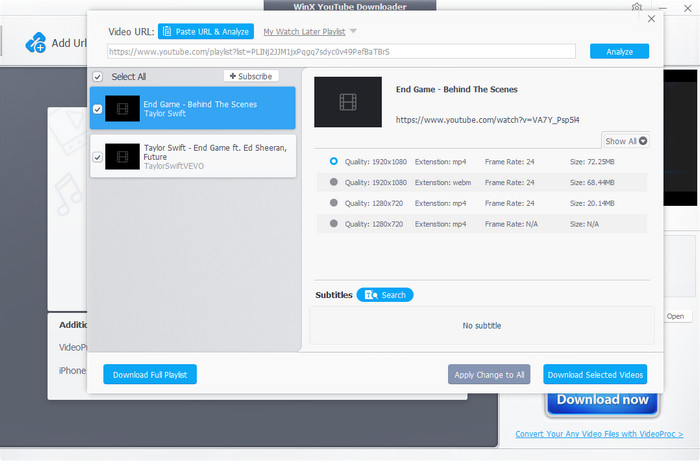The image size is (700, 461).
Task: Click the Analyze button
Action: 619,51
